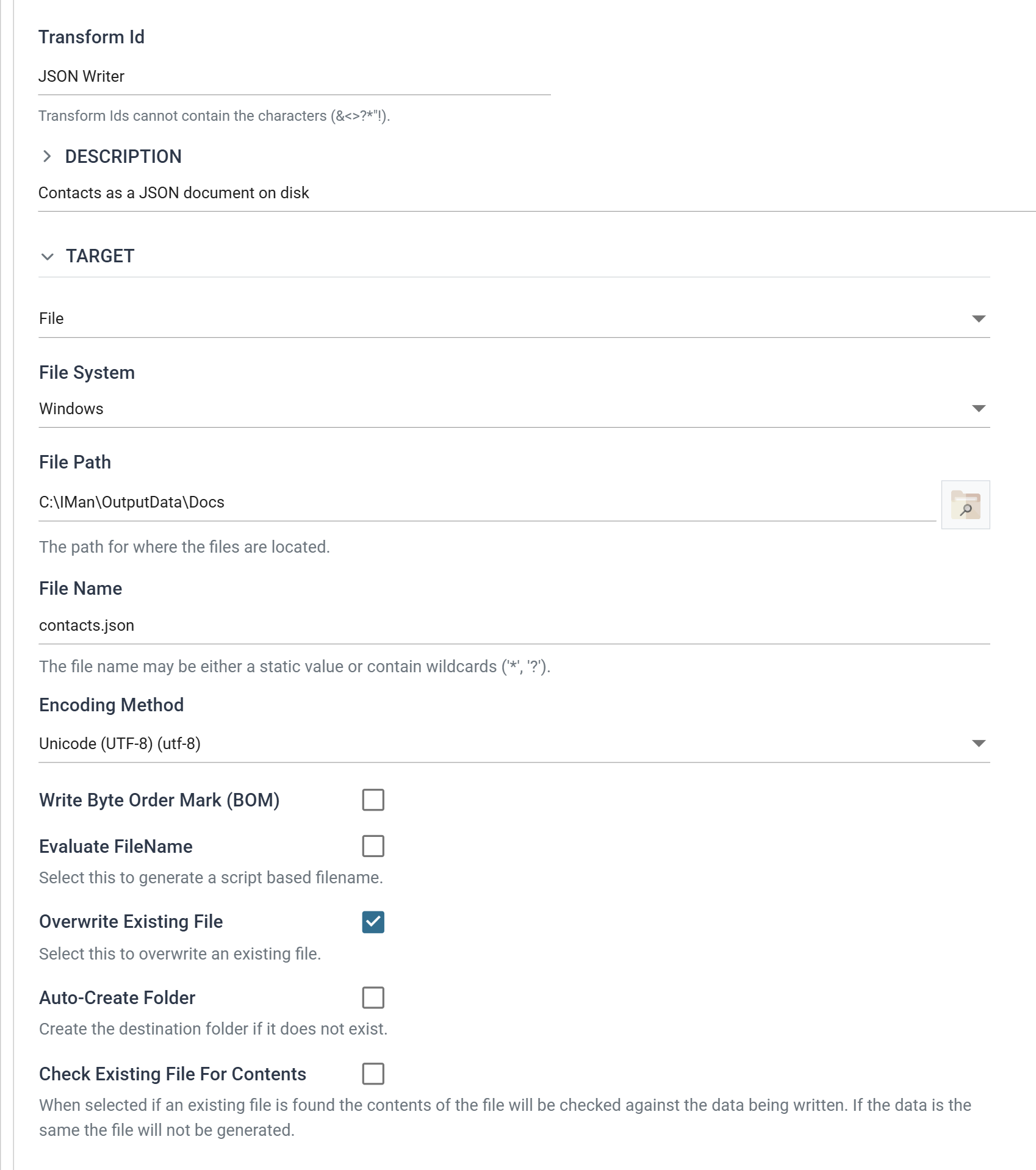The image size is (1036, 1170).
Task: Enable the Auto-Create Folder checkbox
Action: pyautogui.click(x=373, y=998)
